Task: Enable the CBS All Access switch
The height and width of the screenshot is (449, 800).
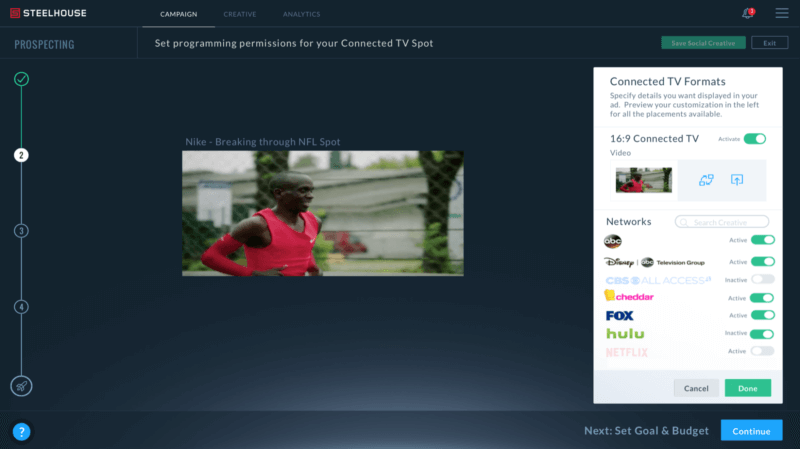Action: point(763,279)
